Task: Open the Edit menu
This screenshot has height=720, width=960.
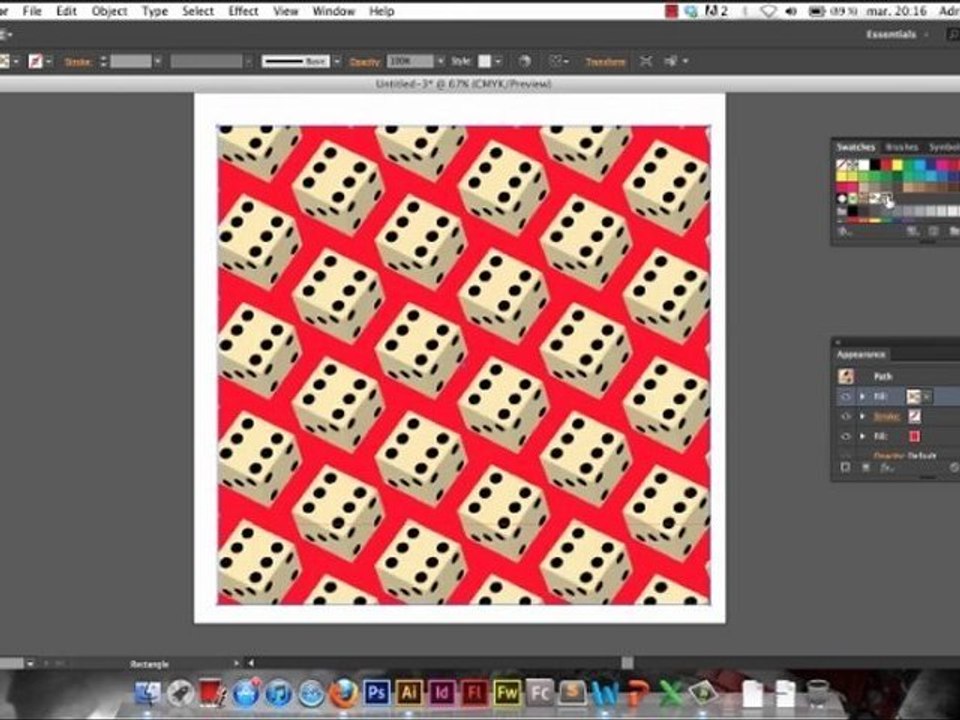Action: [x=66, y=11]
